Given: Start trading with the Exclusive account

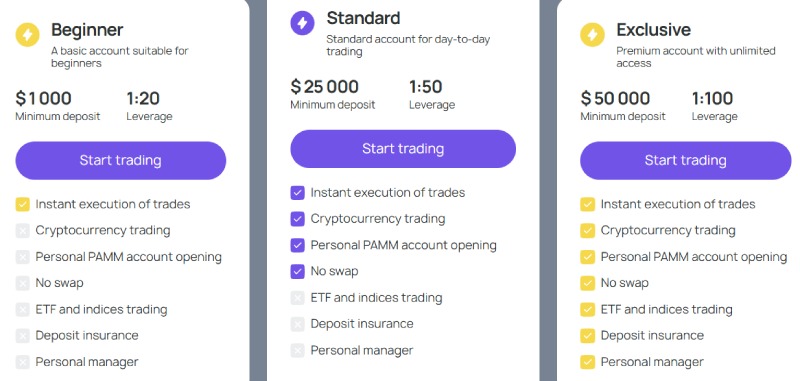Looking at the screenshot, I should [685, 161].
